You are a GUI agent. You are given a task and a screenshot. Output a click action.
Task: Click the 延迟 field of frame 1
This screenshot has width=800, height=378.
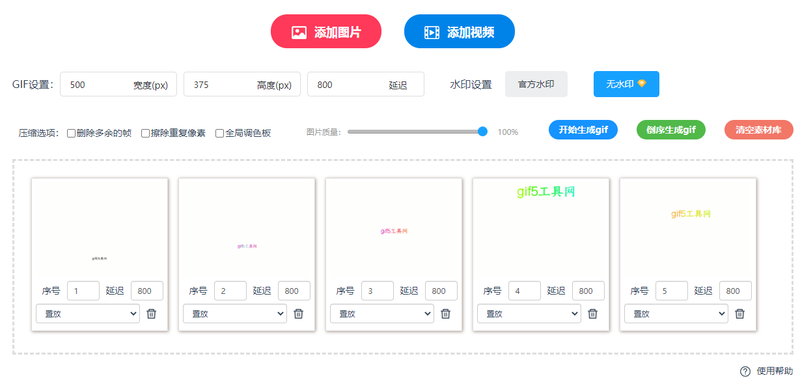click(147, 291)
